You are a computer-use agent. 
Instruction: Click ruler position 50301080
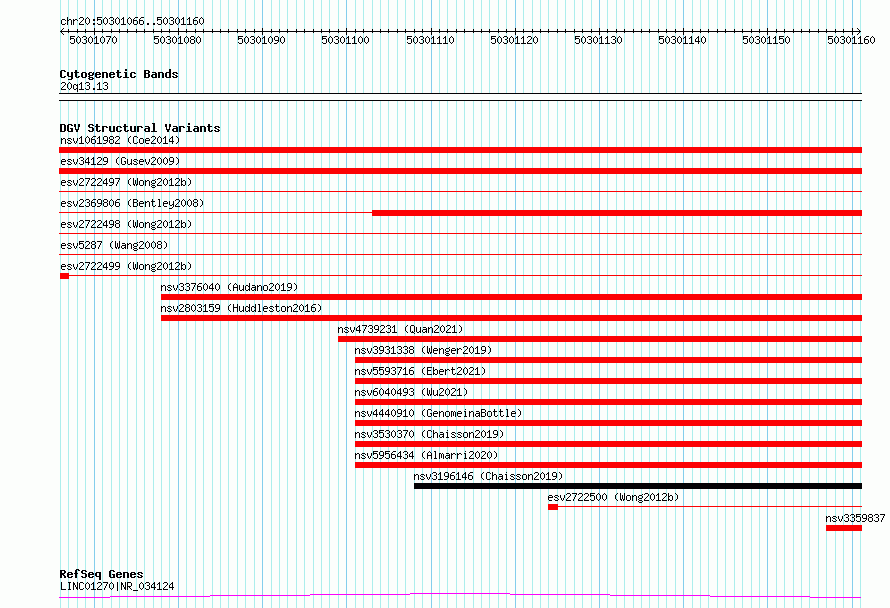pos(177,40)
